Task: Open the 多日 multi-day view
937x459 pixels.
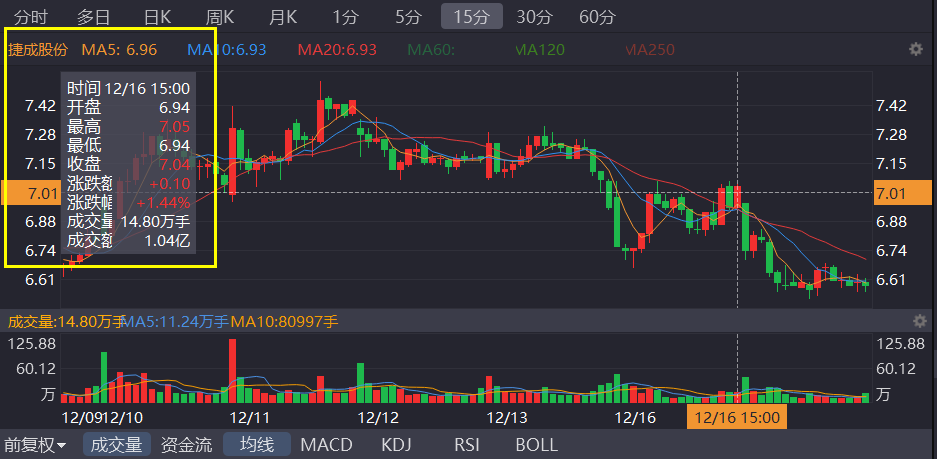Action: (x=94, y=17)
